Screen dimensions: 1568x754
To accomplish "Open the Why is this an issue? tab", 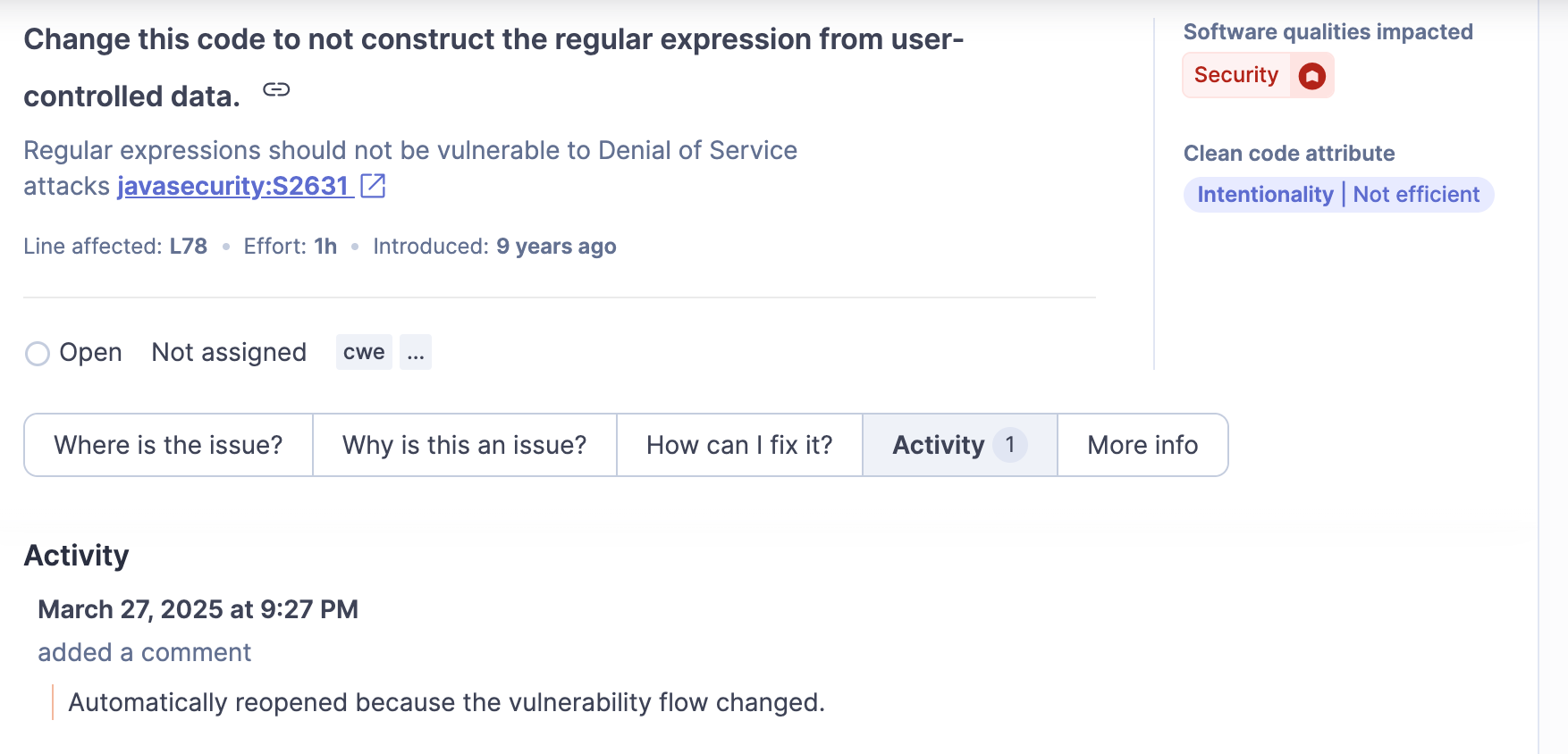I will coord(464,445).
